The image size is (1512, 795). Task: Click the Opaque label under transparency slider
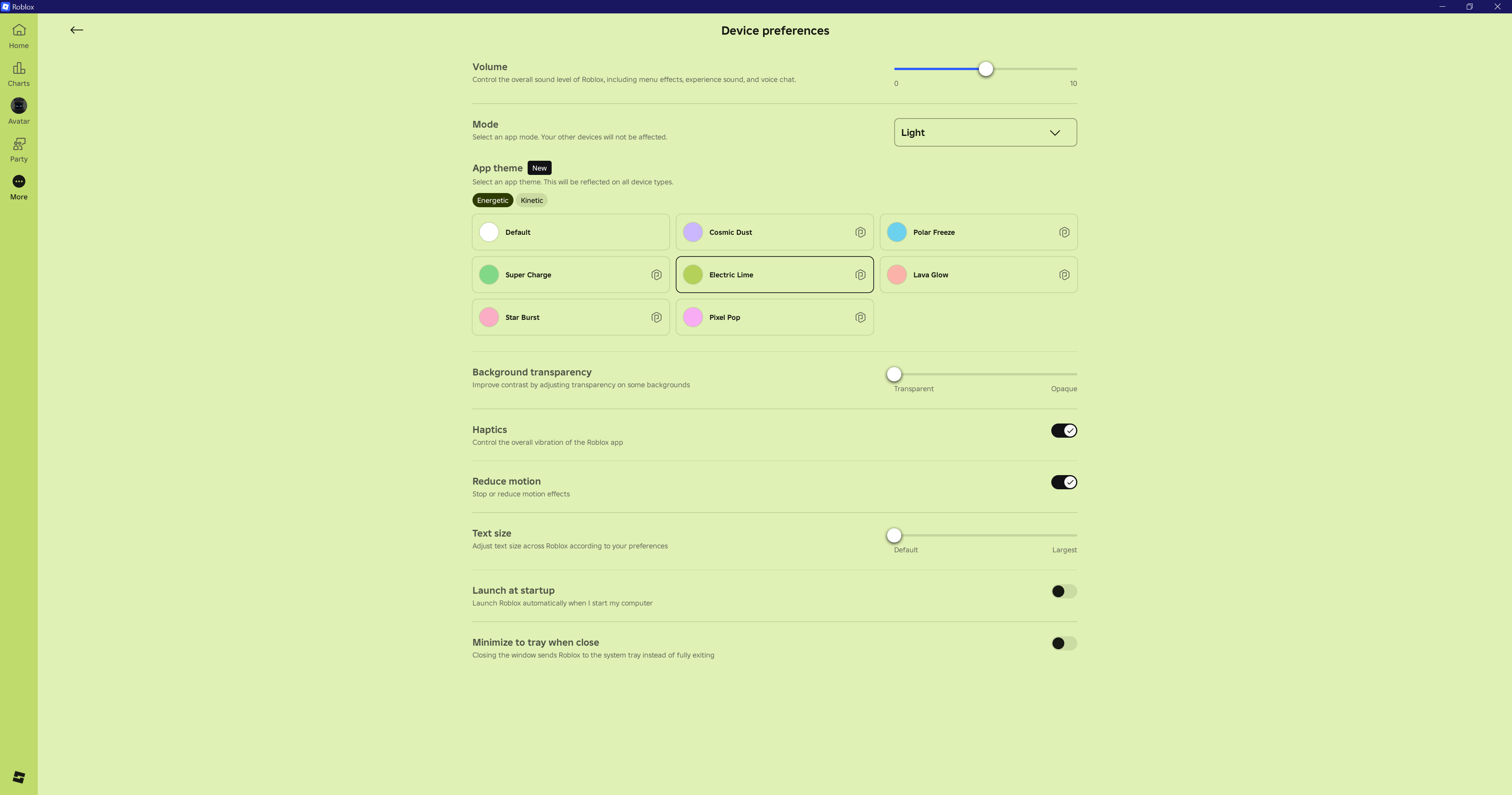pos(1064,389)
